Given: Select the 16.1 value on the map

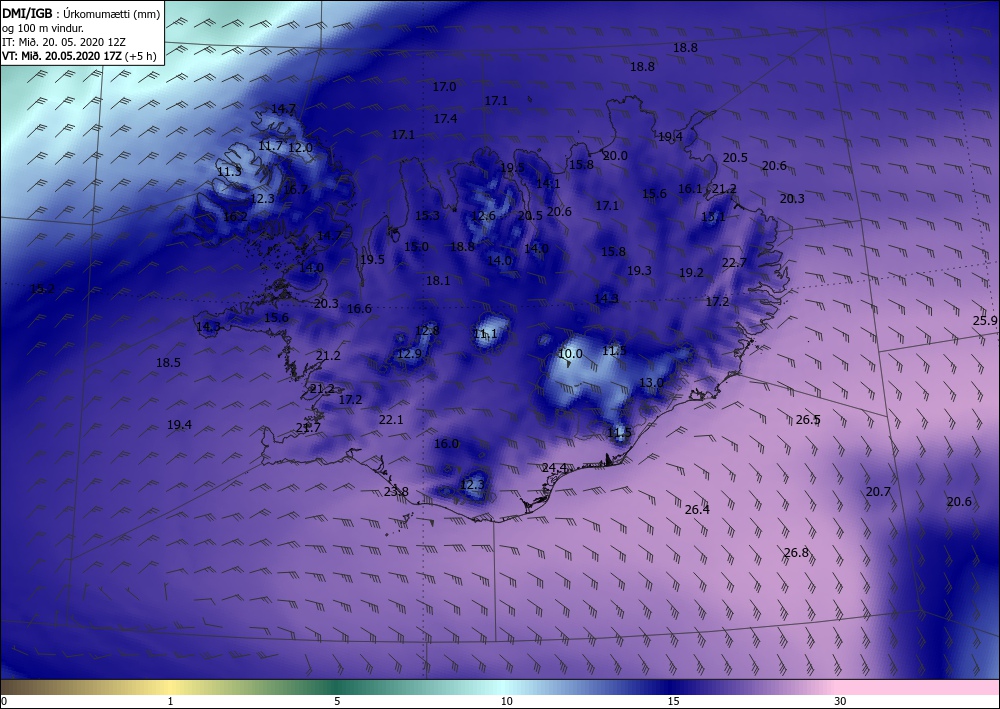Looking at the screenshot, I should [x=689, y=189].
